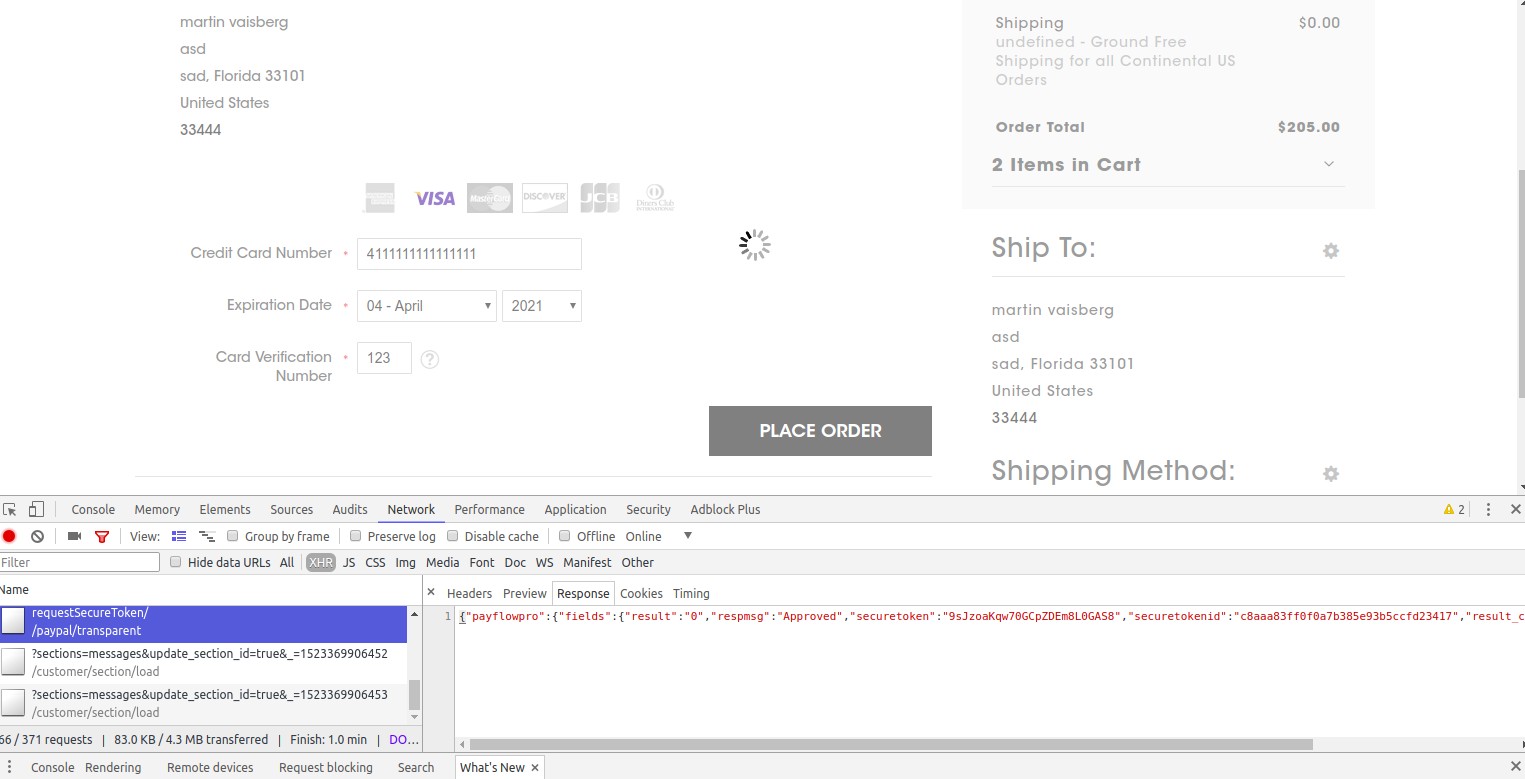
Task: Check the Hide data URLs checkbox
Action: click(x=174, y=562)
